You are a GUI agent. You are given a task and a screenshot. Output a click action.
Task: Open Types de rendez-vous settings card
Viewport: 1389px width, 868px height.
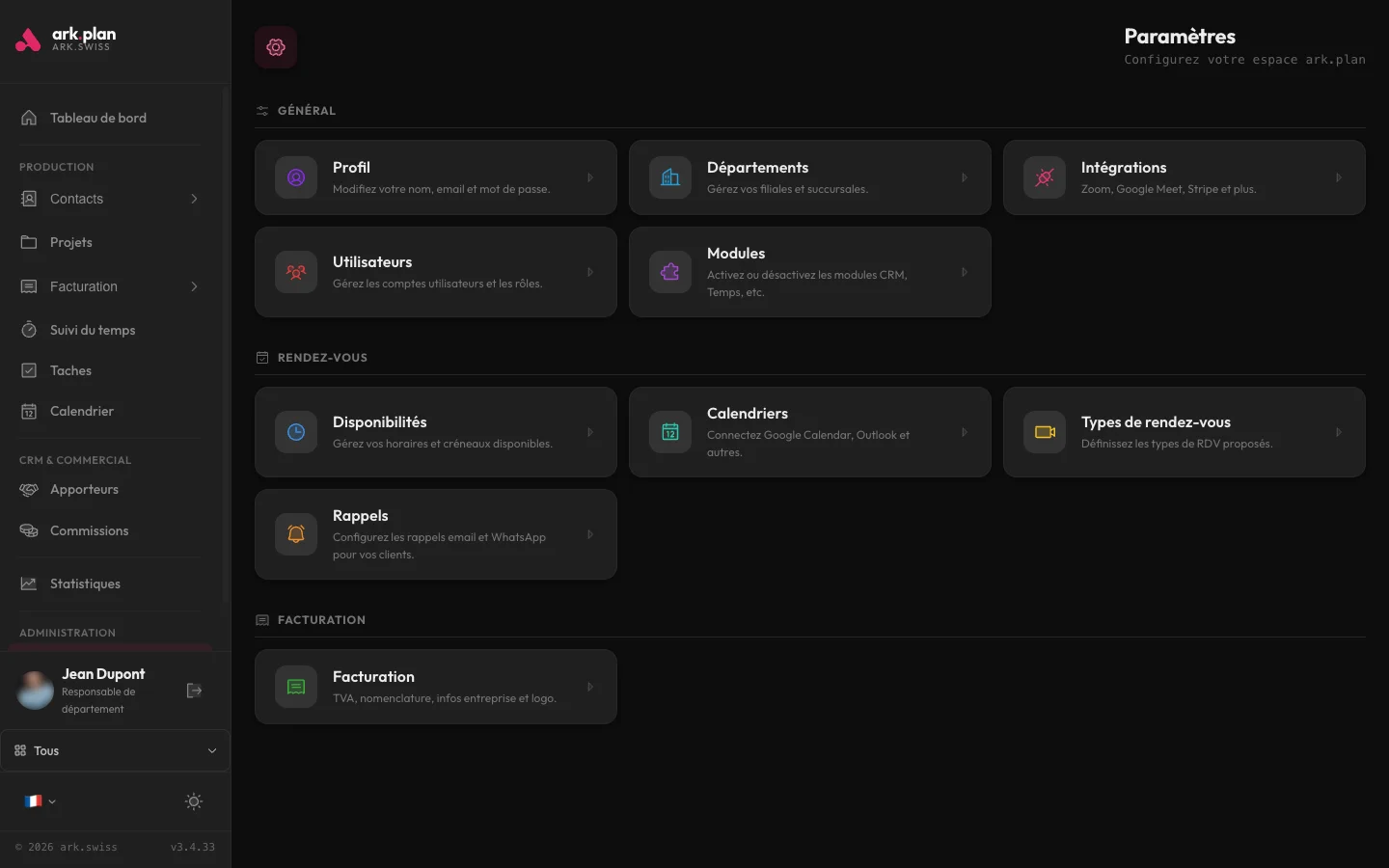[x=1184, y=432]
